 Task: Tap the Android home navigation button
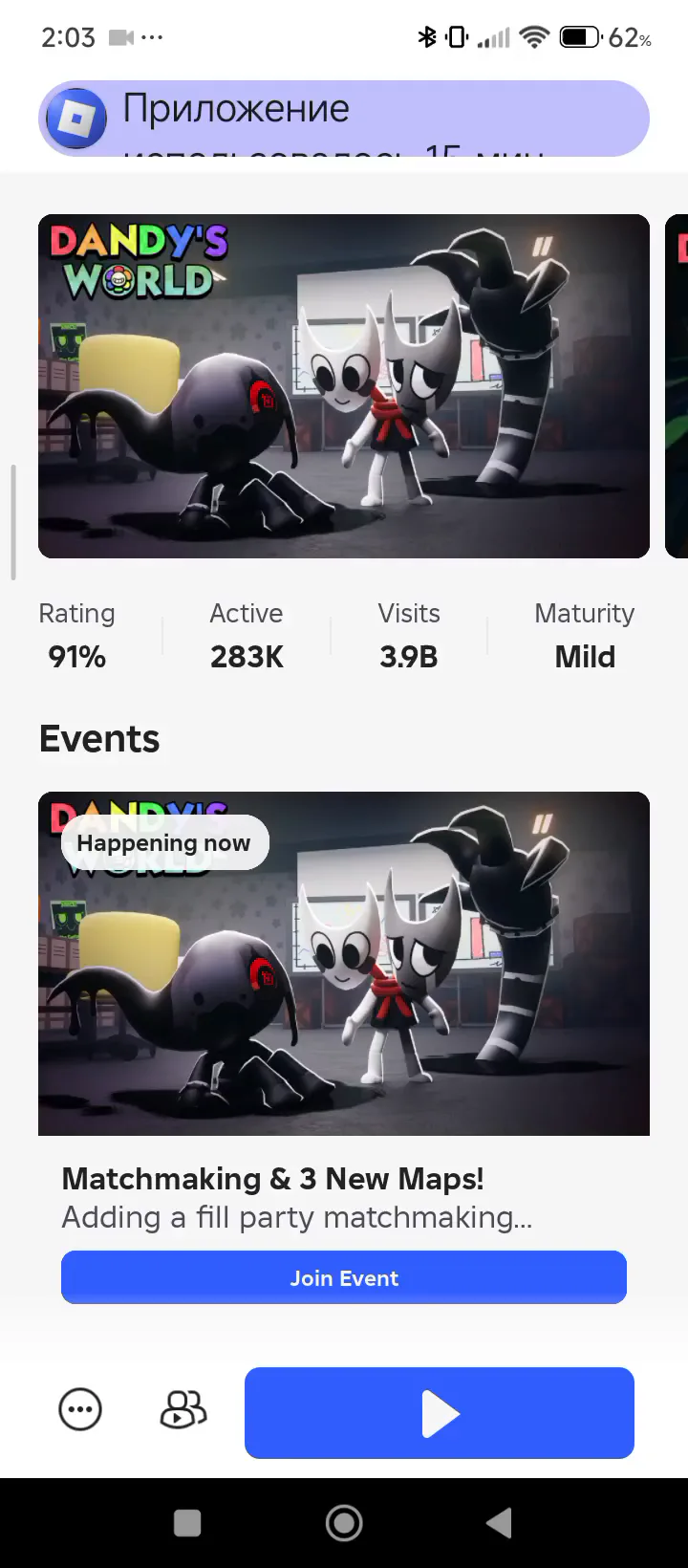pos(344,1523)
